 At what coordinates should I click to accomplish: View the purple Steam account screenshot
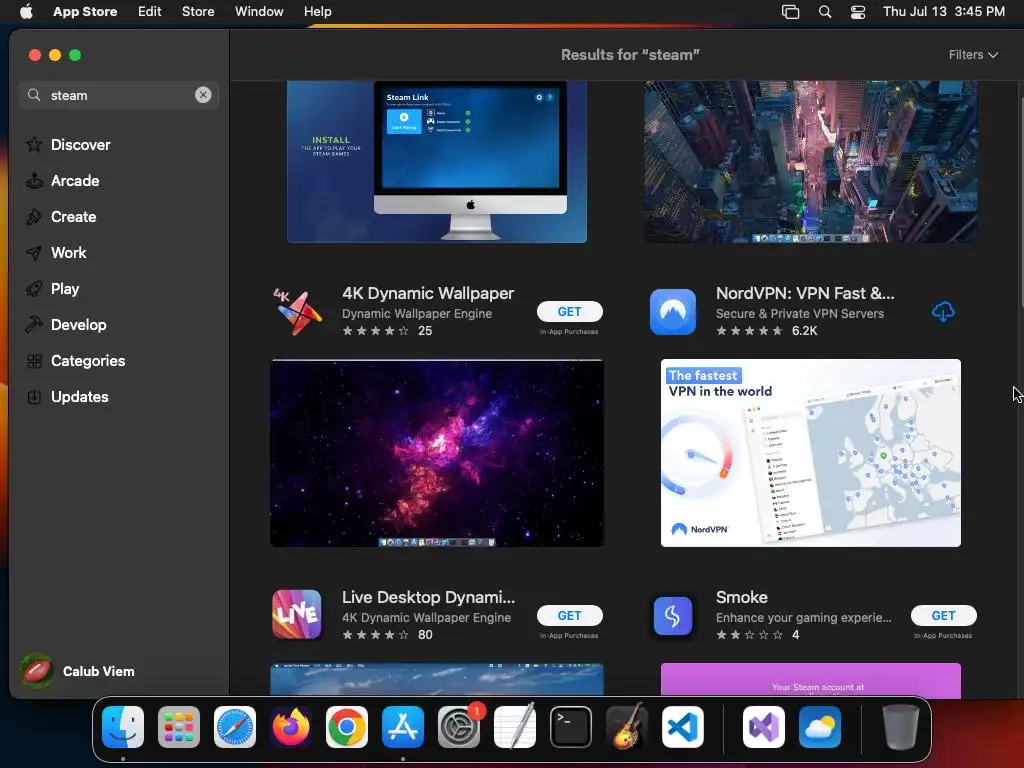[810, 680]
